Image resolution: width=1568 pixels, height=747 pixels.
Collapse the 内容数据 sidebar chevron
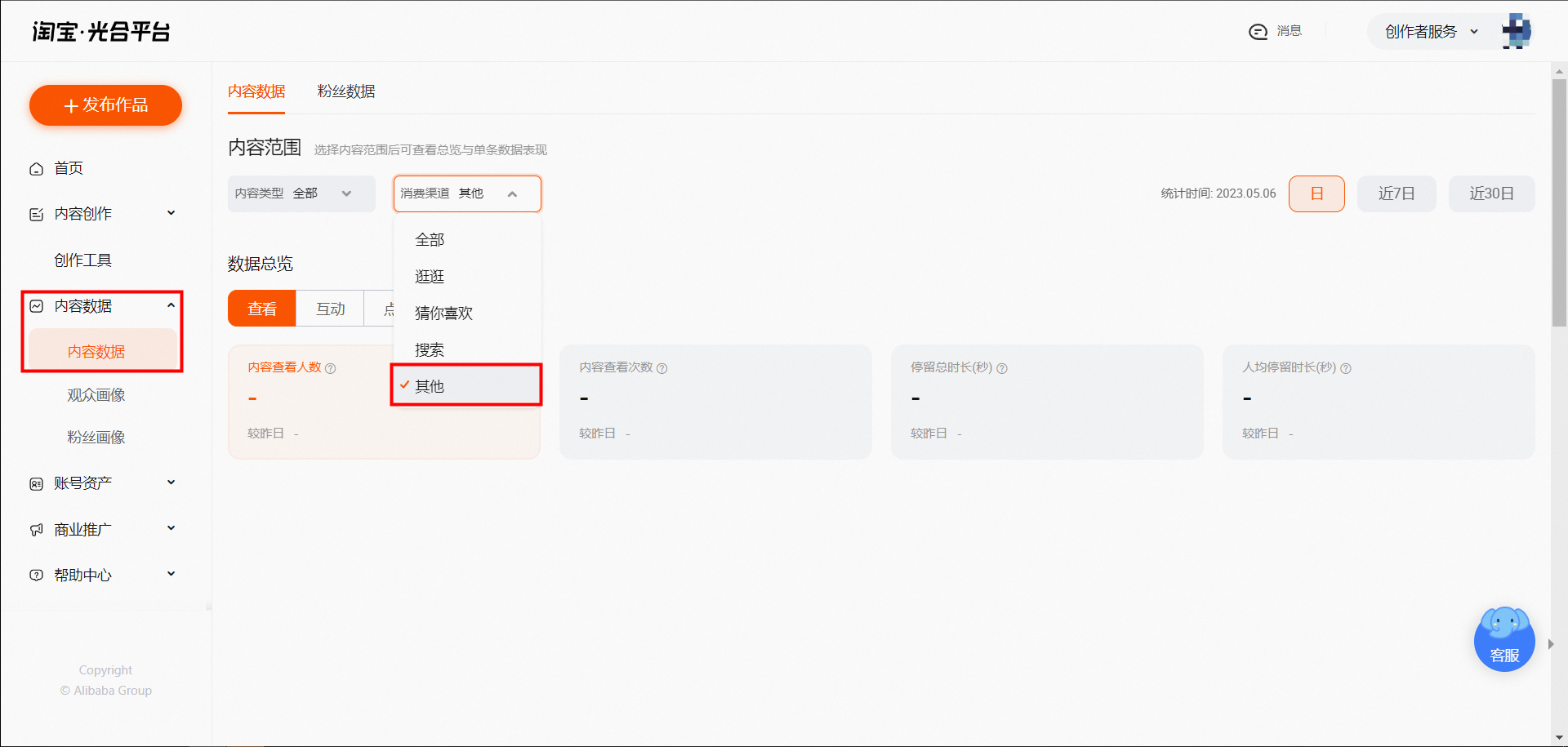[171, 305]
